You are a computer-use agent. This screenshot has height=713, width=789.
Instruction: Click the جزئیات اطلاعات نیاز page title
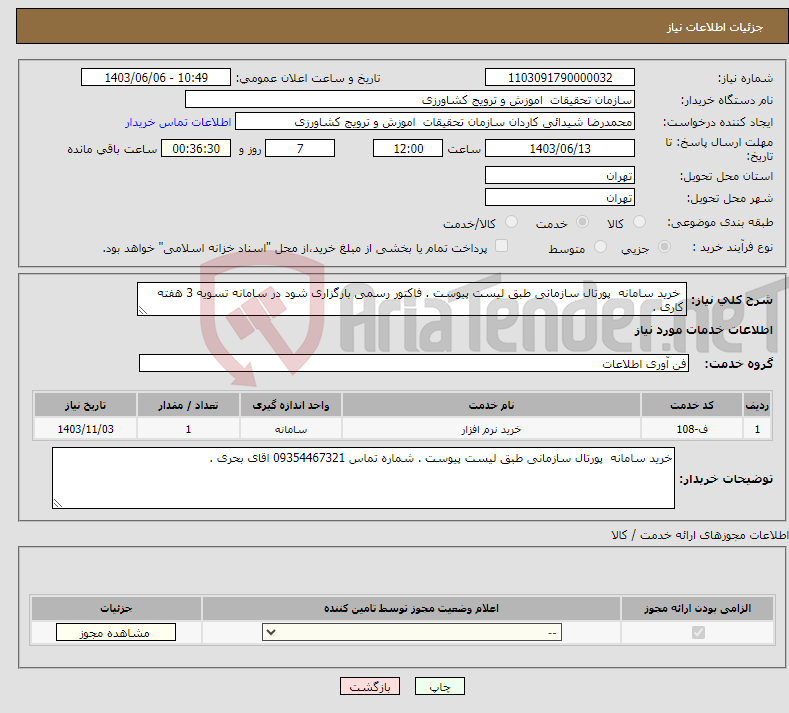coord(715,27)
